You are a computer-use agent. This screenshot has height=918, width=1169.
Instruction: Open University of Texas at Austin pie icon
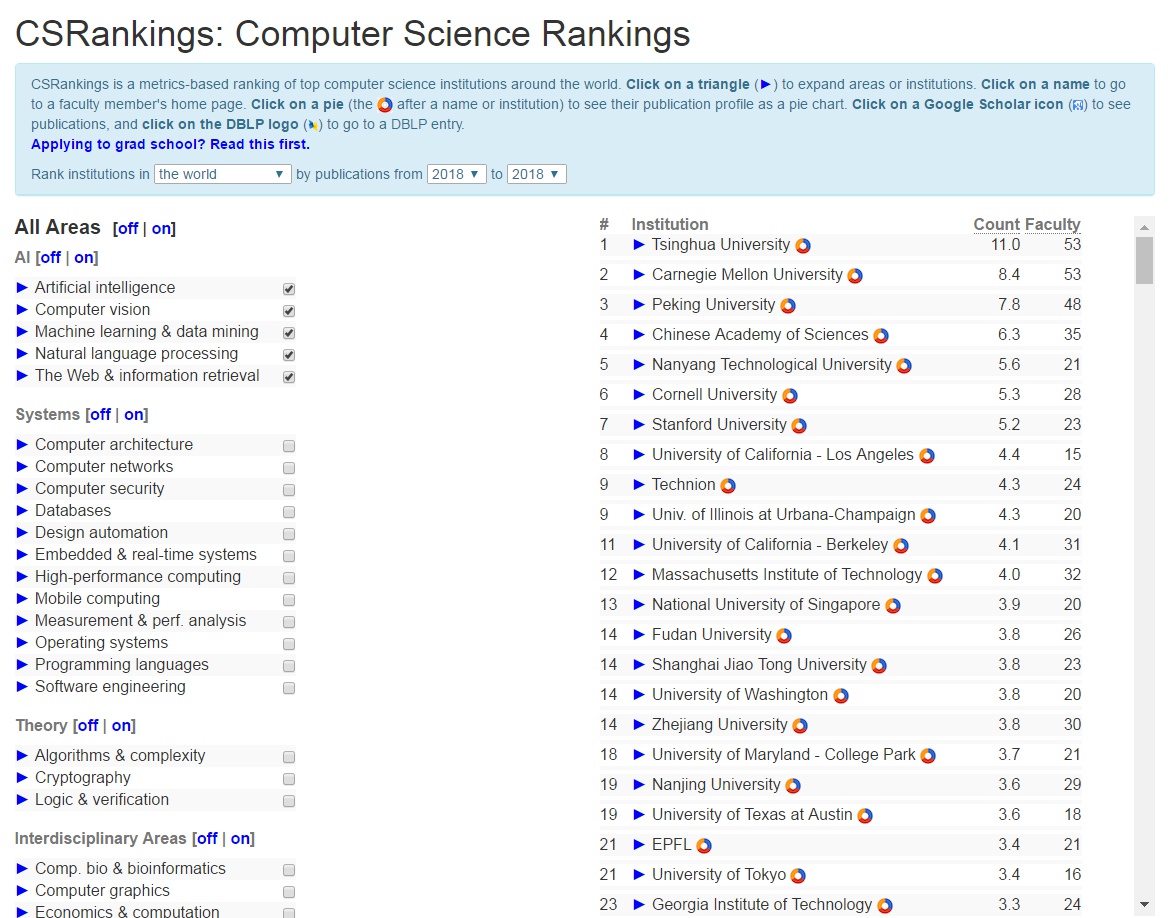point(865,816)
